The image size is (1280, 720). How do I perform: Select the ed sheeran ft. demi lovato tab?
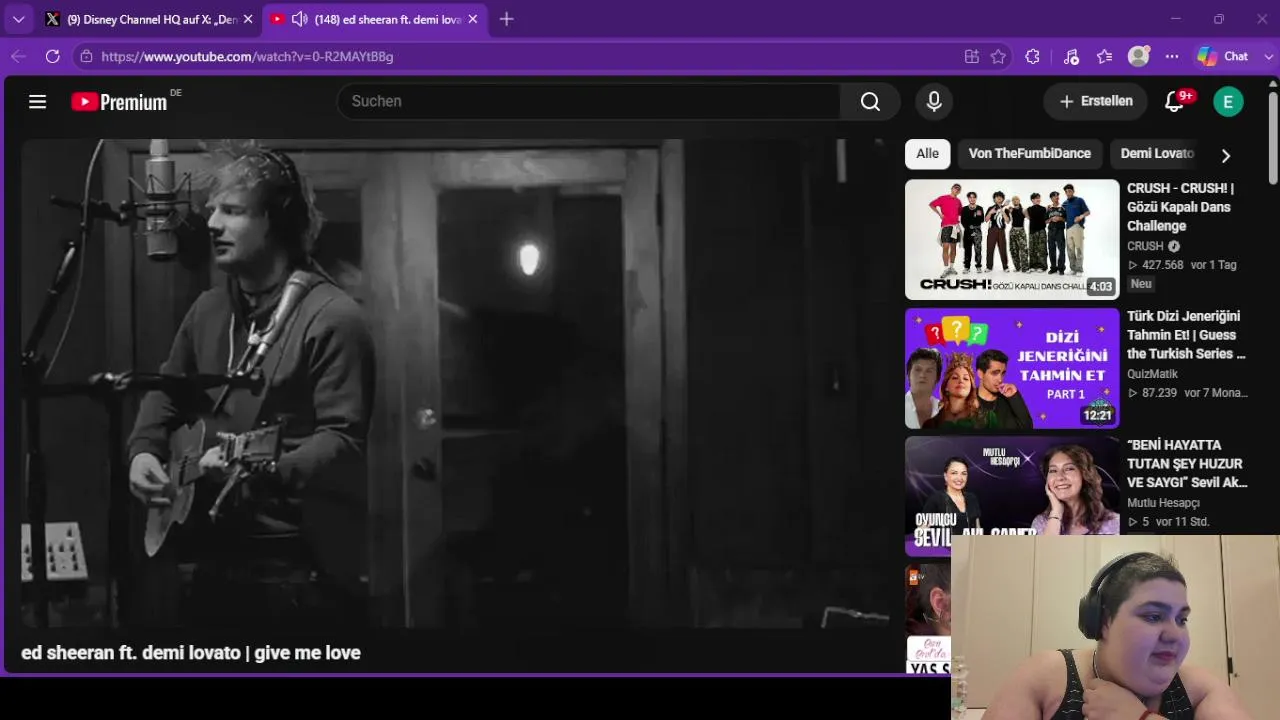tap(375, 19)
